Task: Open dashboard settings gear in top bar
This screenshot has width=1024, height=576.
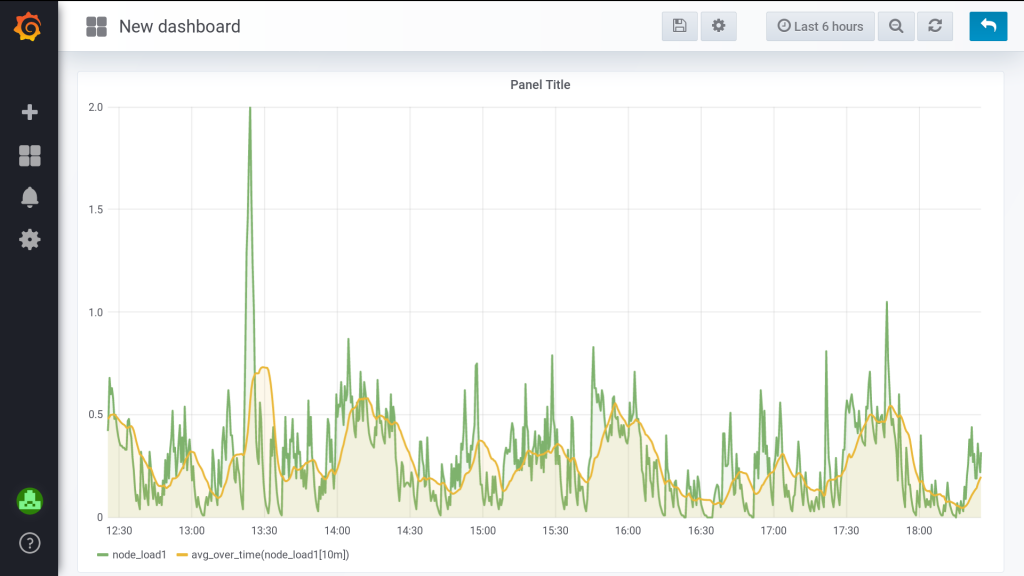Action: pyautogui.click(x=718, y=26)
